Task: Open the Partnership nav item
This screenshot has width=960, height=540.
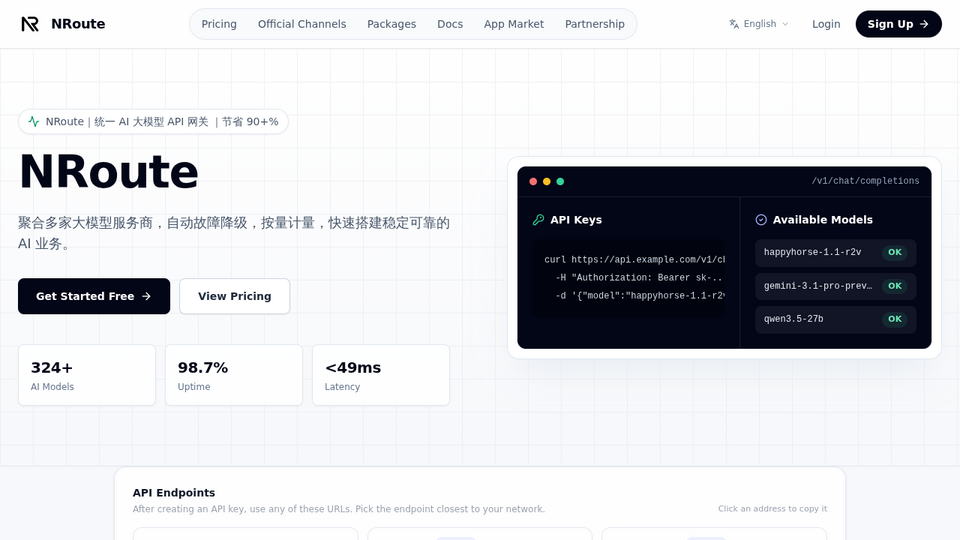Action: 594,24
